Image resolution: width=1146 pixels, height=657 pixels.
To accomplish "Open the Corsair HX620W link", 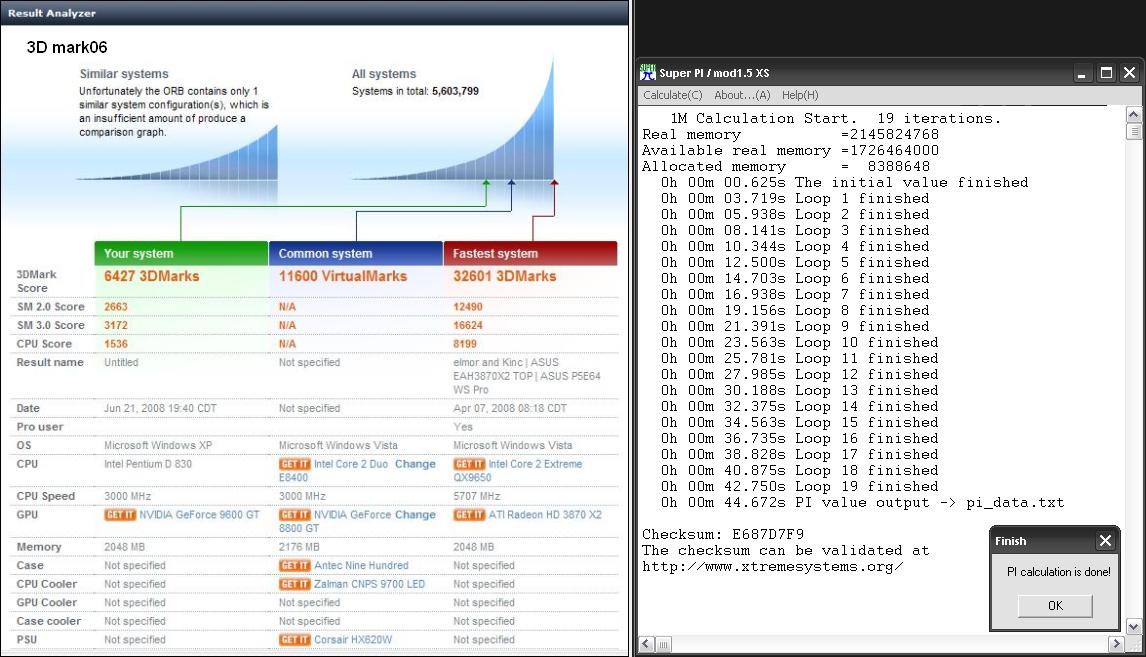I will (x=353, y=639).
